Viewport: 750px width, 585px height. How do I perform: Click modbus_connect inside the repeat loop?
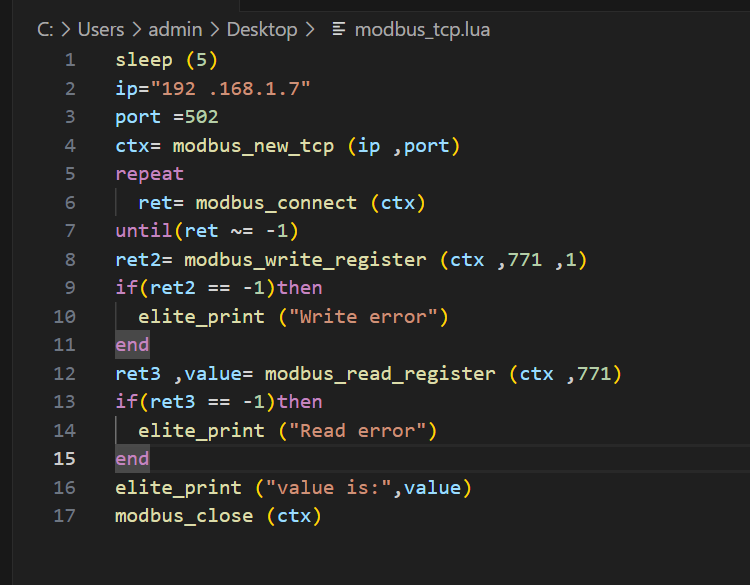276,203
